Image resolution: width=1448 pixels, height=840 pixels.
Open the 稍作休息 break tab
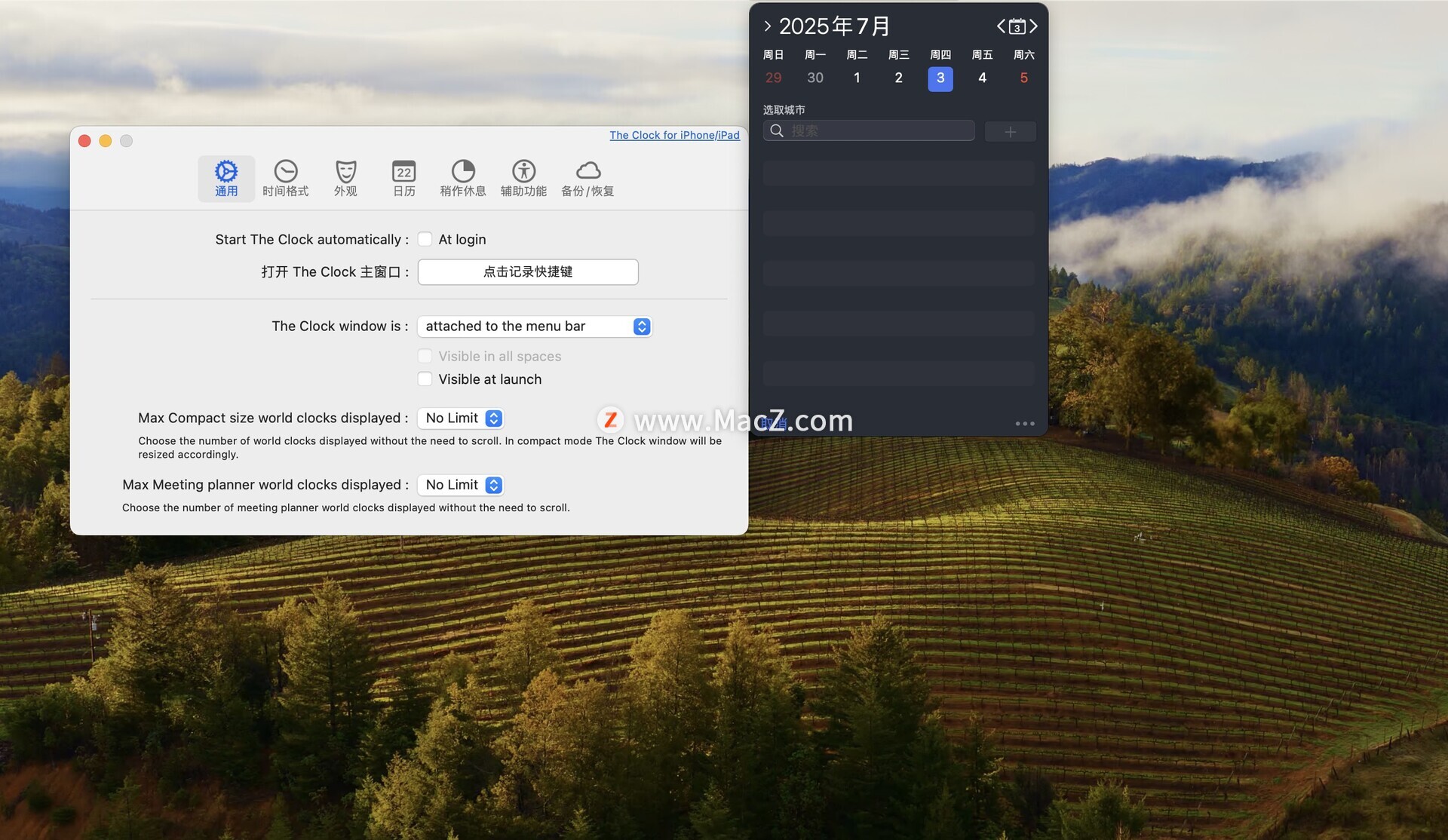tap(463, 179)
